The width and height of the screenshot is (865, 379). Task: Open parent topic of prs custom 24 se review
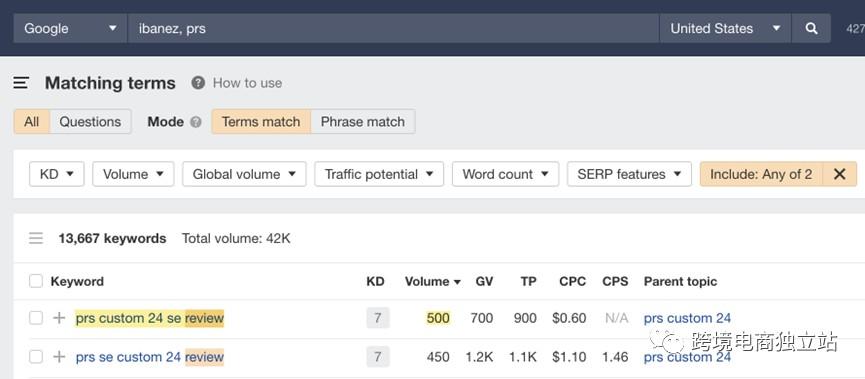point(687,318)
